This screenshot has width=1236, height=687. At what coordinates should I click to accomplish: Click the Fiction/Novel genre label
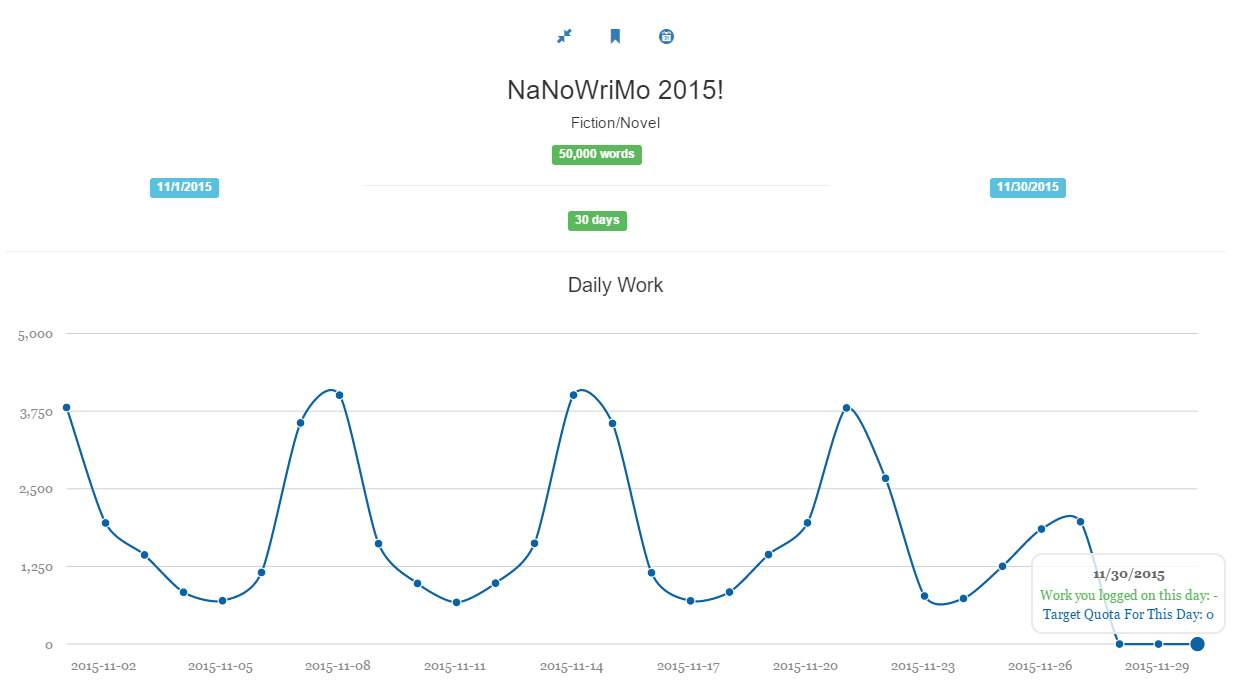point(615,123)
